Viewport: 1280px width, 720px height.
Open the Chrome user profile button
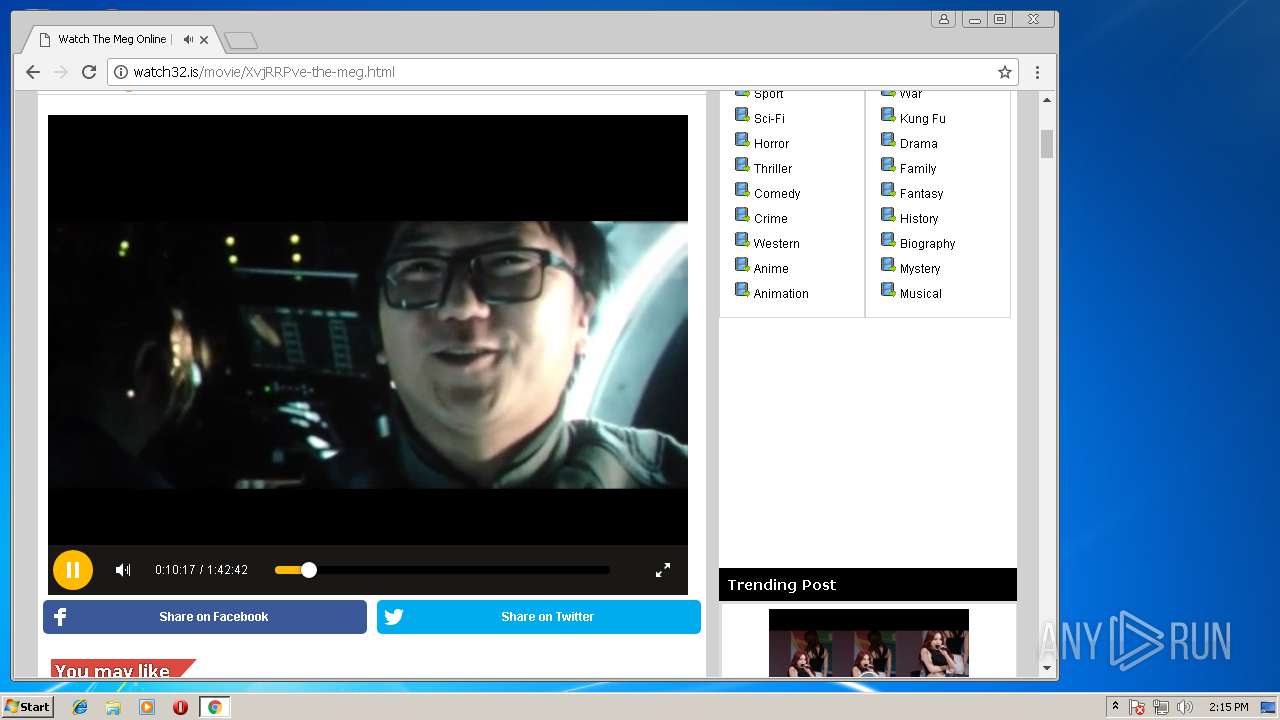tap(943, 19)
